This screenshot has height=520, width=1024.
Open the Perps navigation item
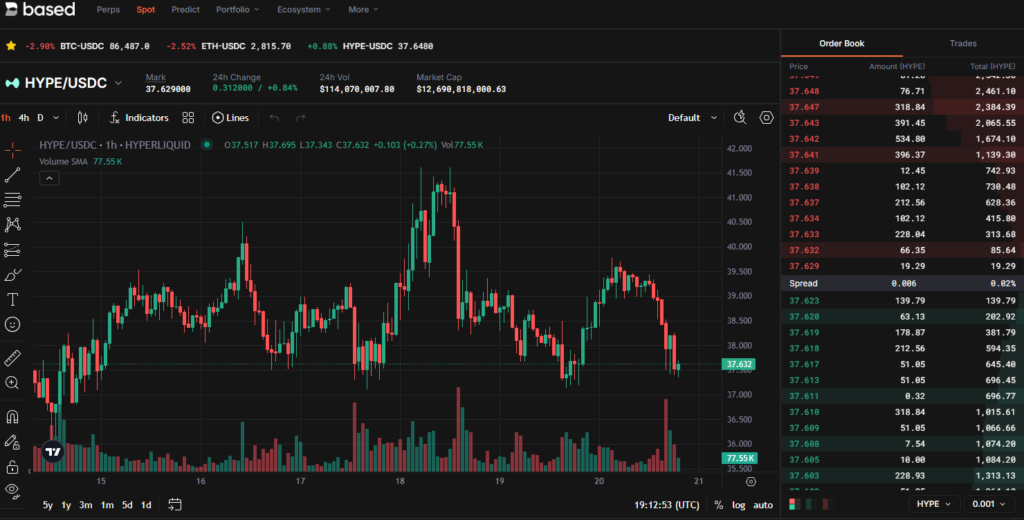pyautogui.click(x=108, y=10)
